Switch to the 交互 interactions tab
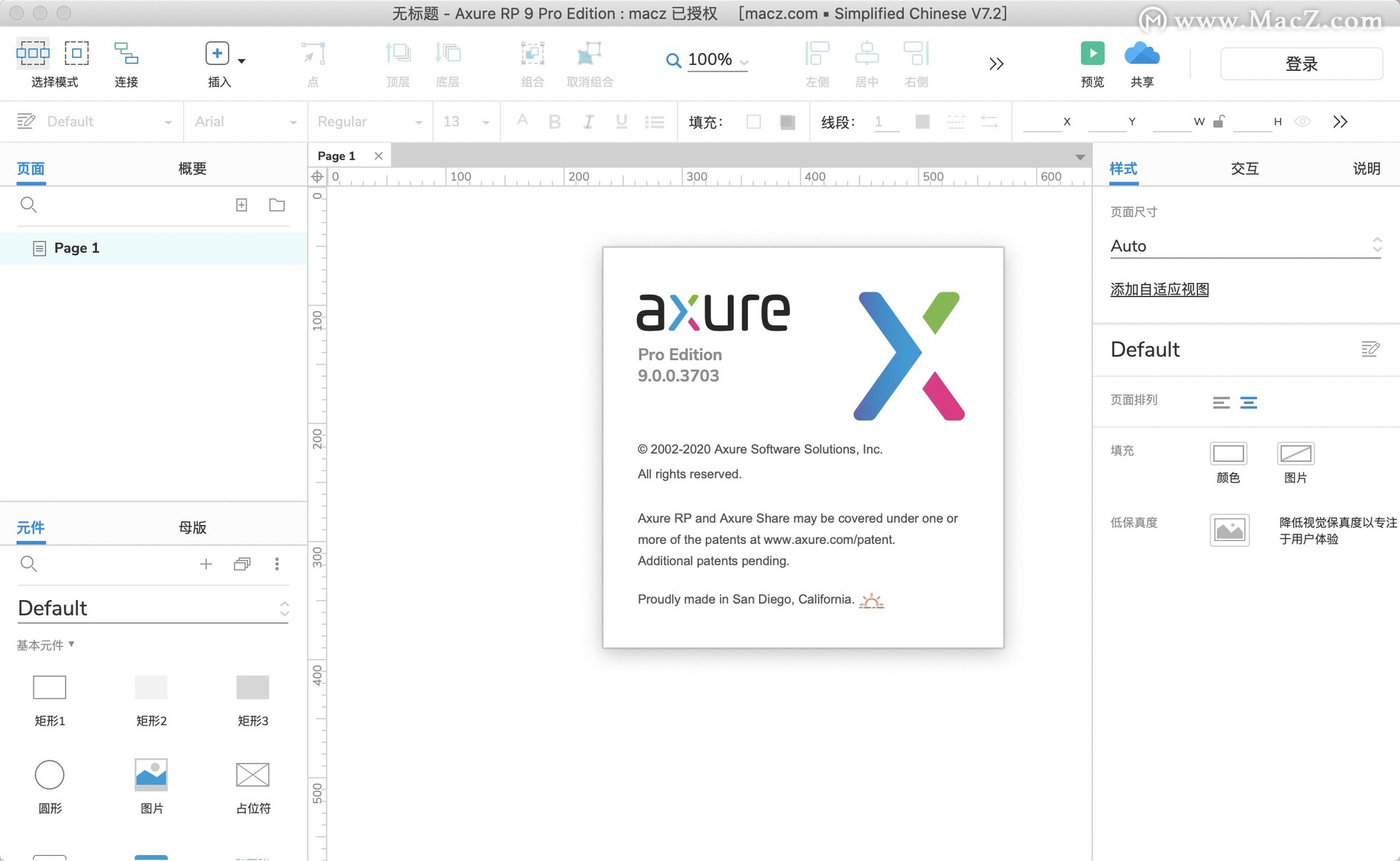 pos(1245,169)
